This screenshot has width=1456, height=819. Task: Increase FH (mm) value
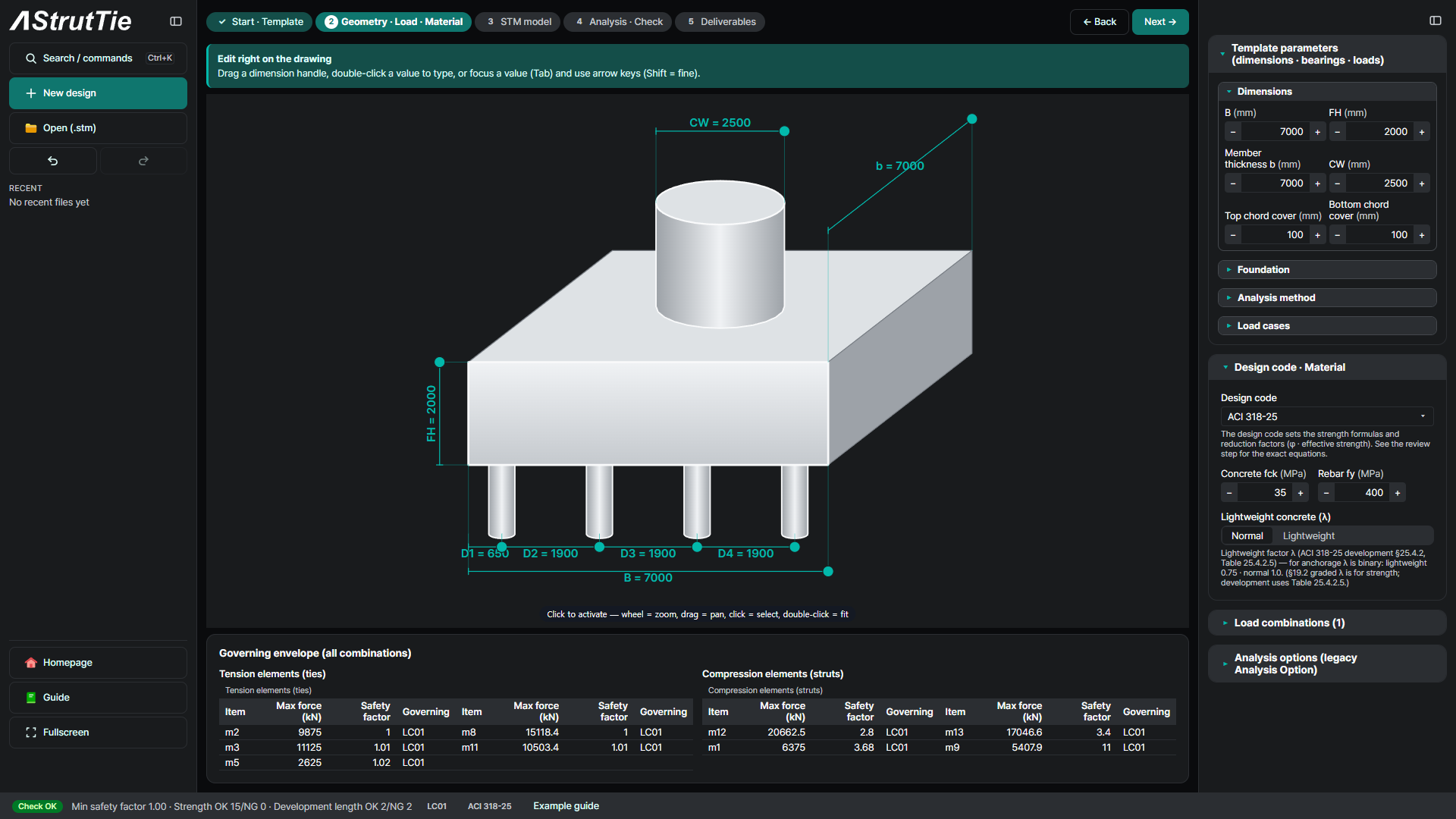1422,132
